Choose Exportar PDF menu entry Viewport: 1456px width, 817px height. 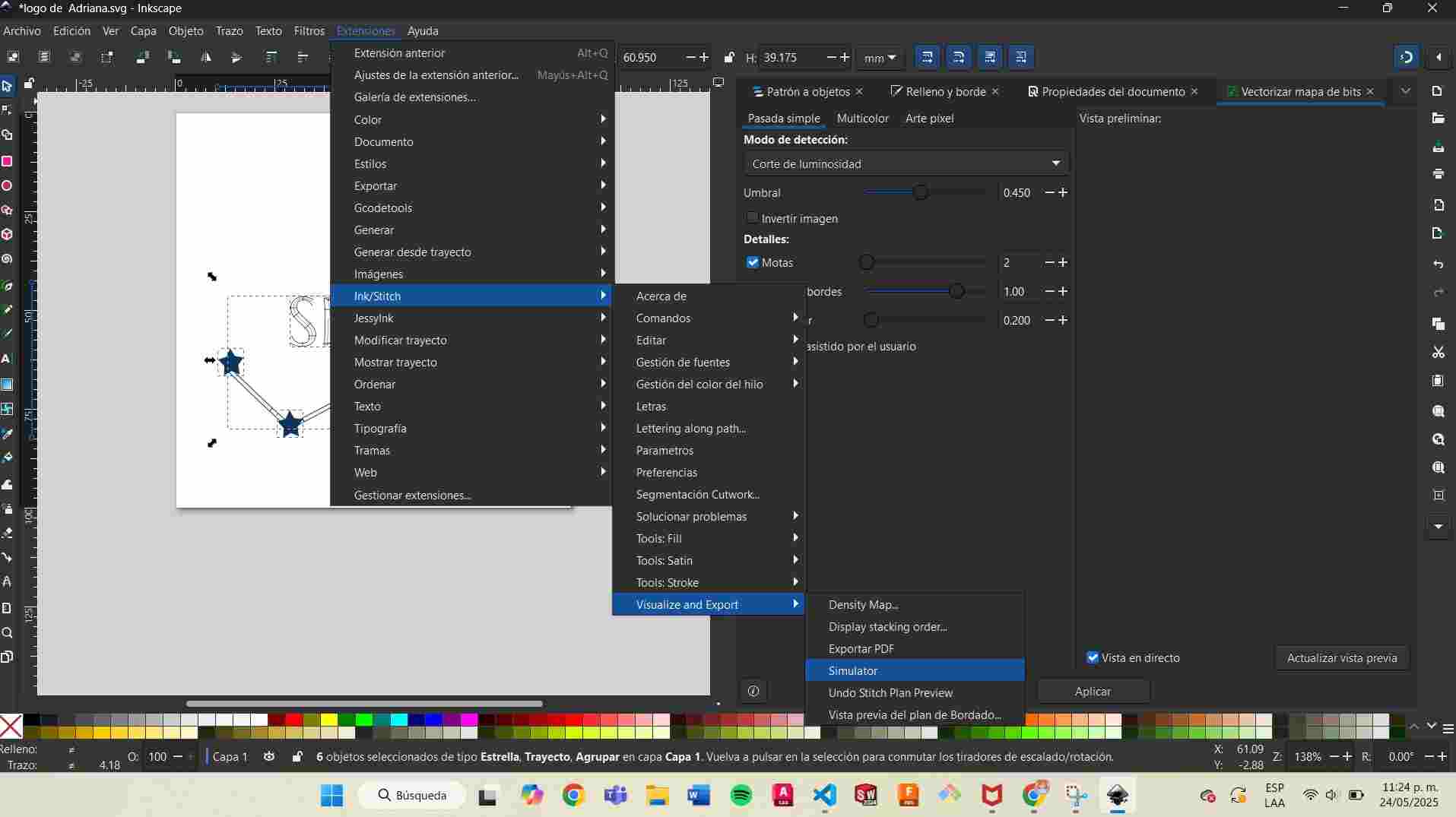point(915,648)
